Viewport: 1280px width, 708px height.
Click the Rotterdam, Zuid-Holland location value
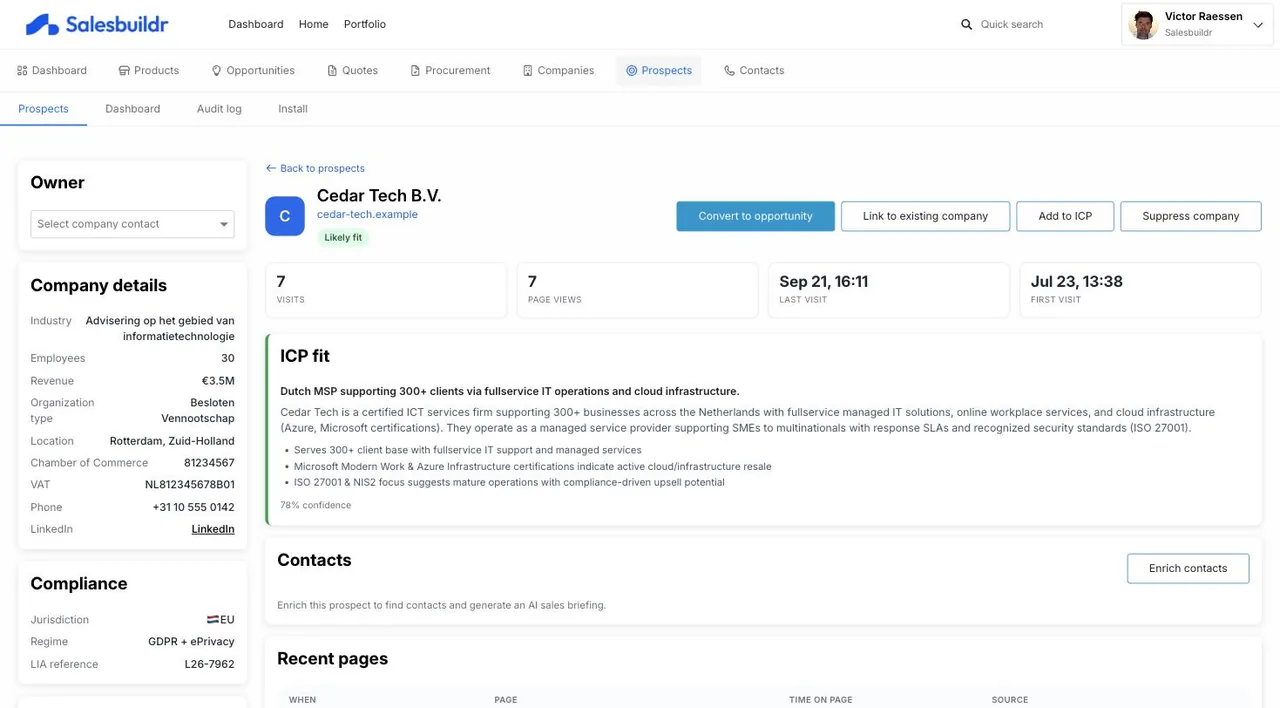pos(172,441)
